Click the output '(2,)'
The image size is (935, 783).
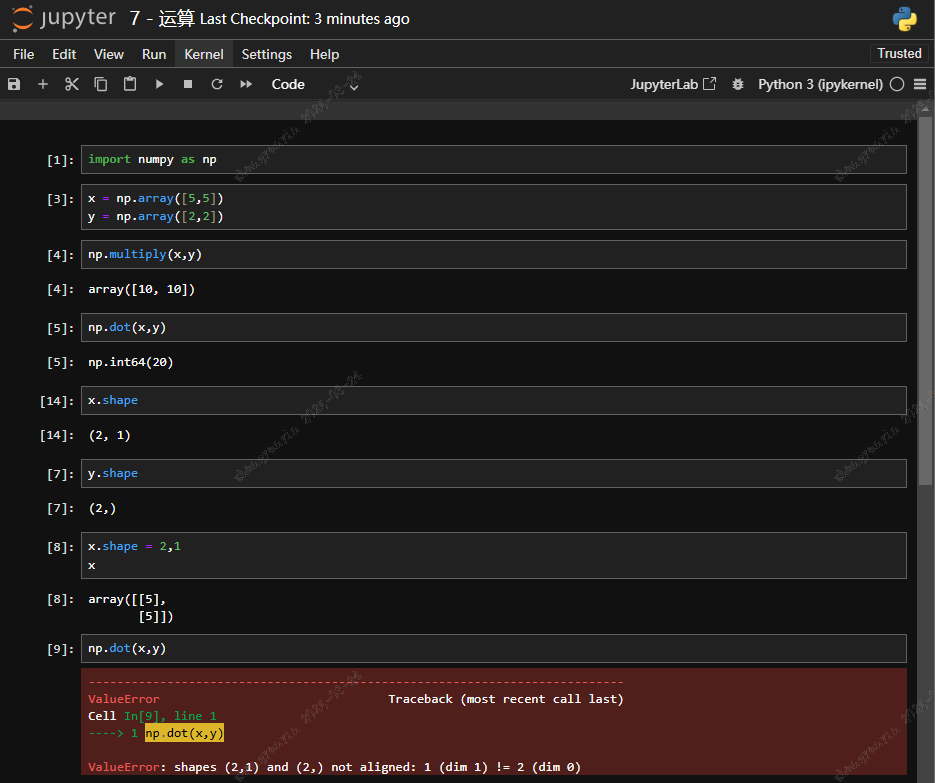coord(102,509)
